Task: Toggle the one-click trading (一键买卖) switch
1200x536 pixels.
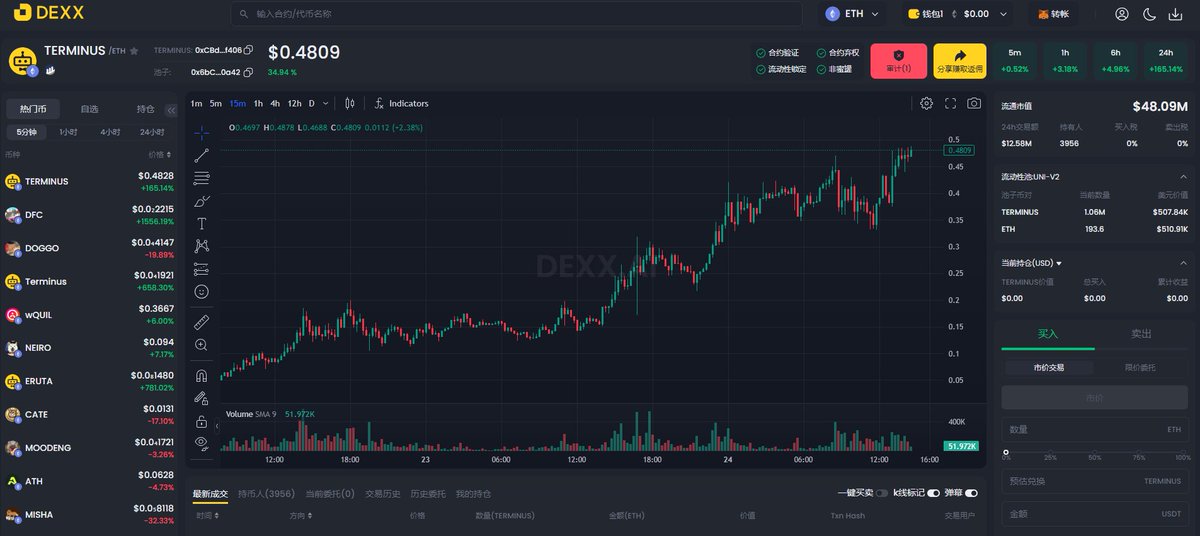Action: pos(882,493)
